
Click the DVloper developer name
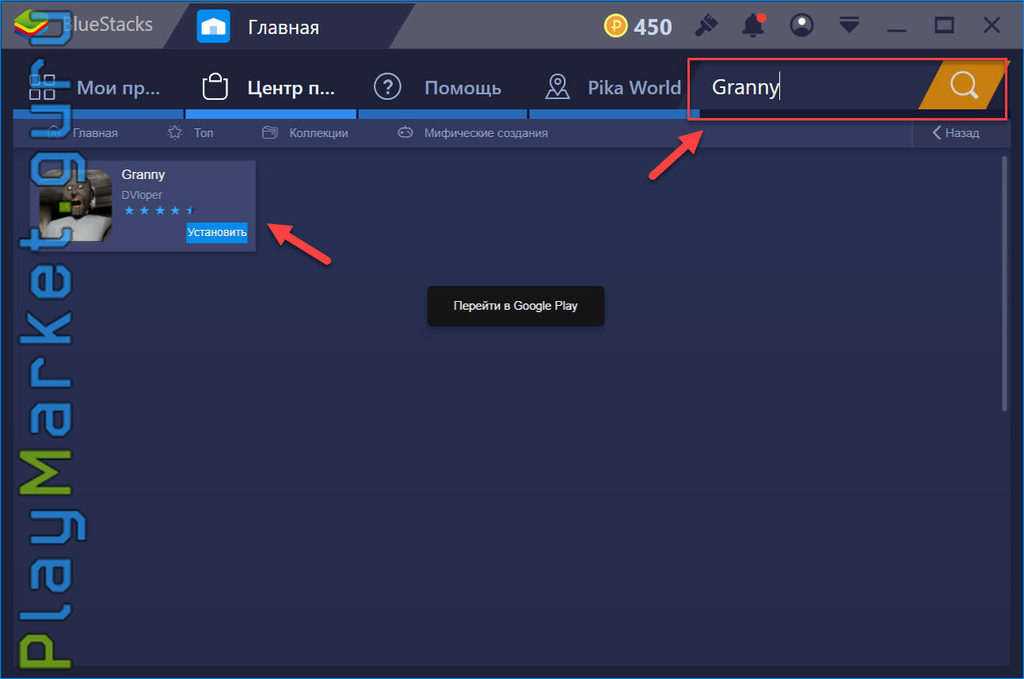[141, 195]
